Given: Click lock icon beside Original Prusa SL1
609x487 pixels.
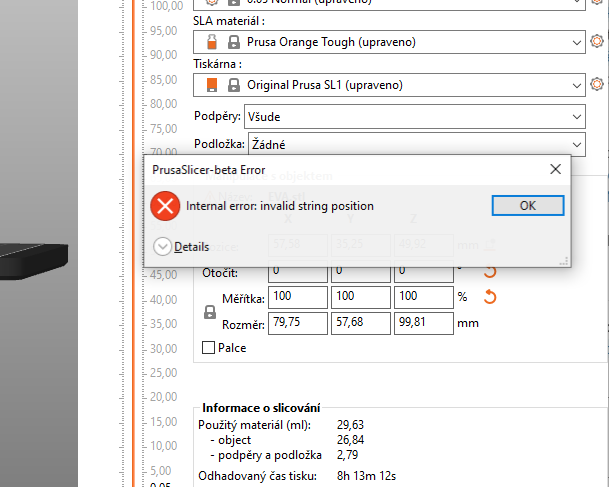Looking at the screenshot, I should [x=233, y=85].
